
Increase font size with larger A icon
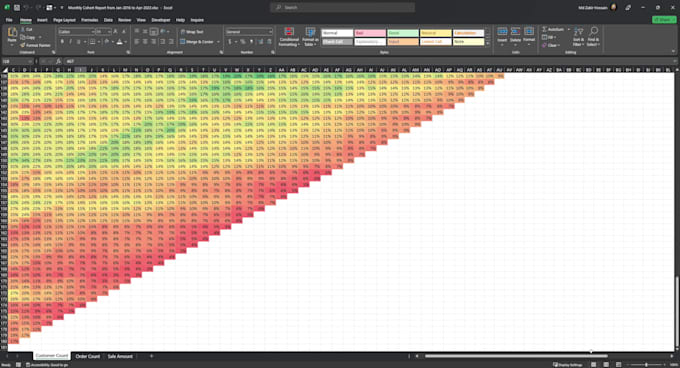[115, 32]
